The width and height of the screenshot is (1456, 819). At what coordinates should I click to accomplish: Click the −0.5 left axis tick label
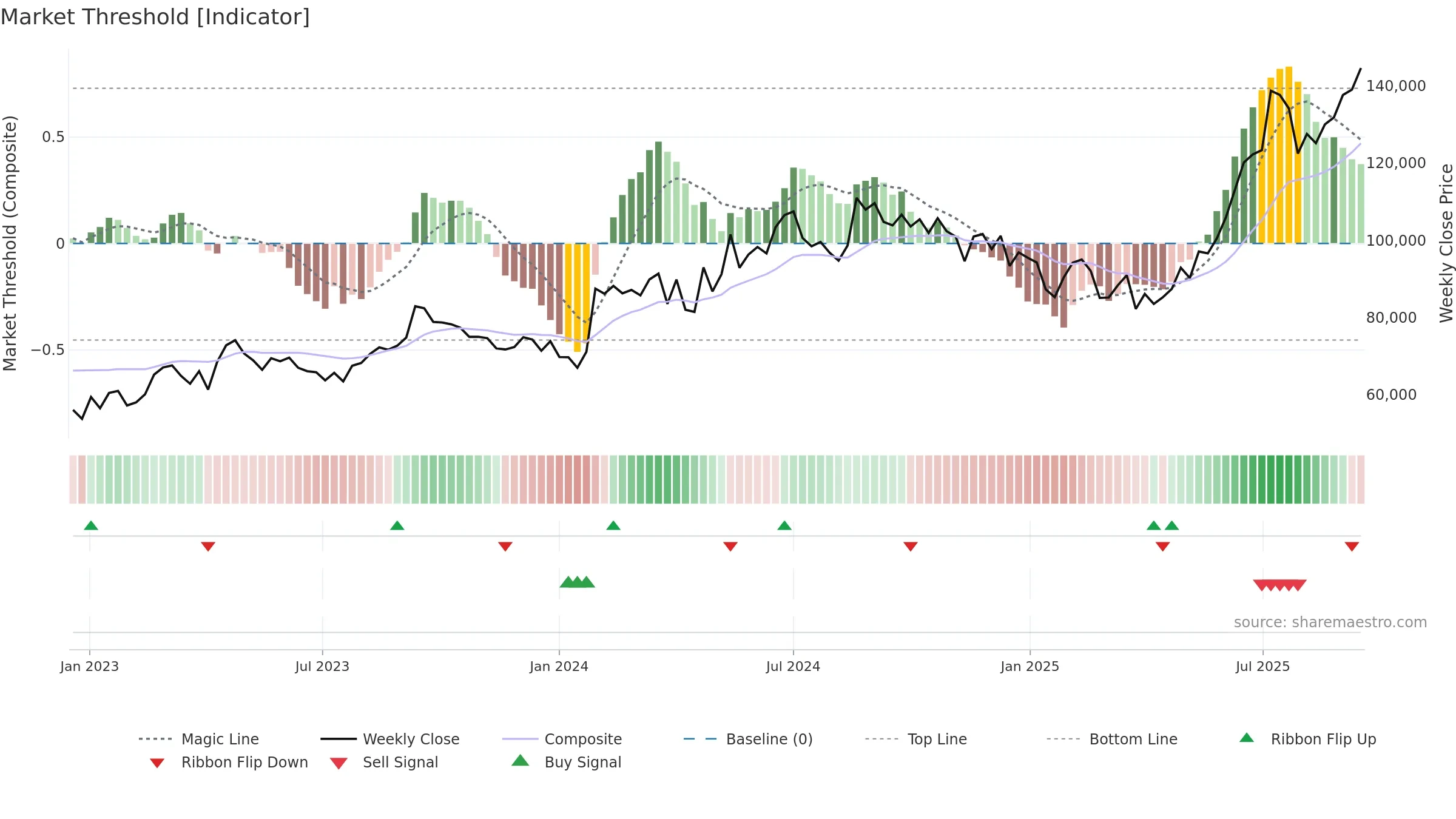tap(48, 350)
